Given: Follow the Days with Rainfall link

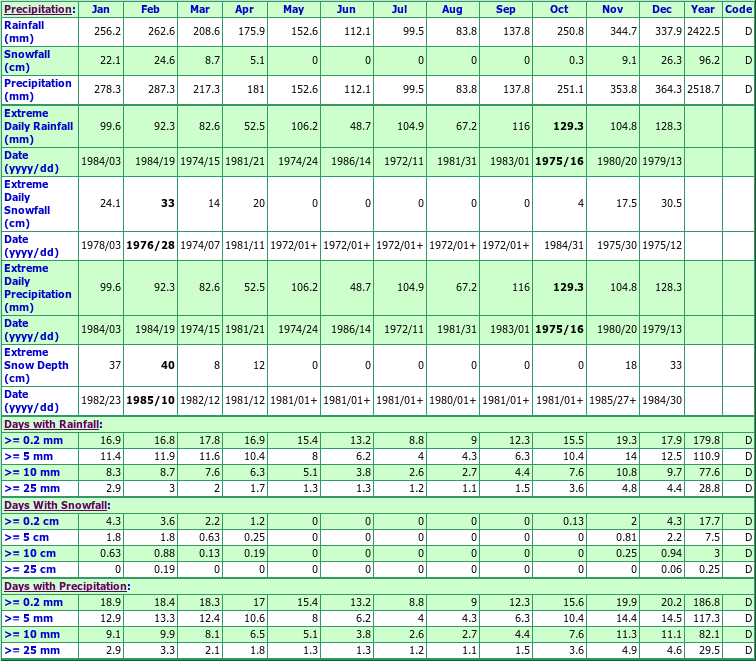Looking at the screenshot, I should tap(52, 425).
